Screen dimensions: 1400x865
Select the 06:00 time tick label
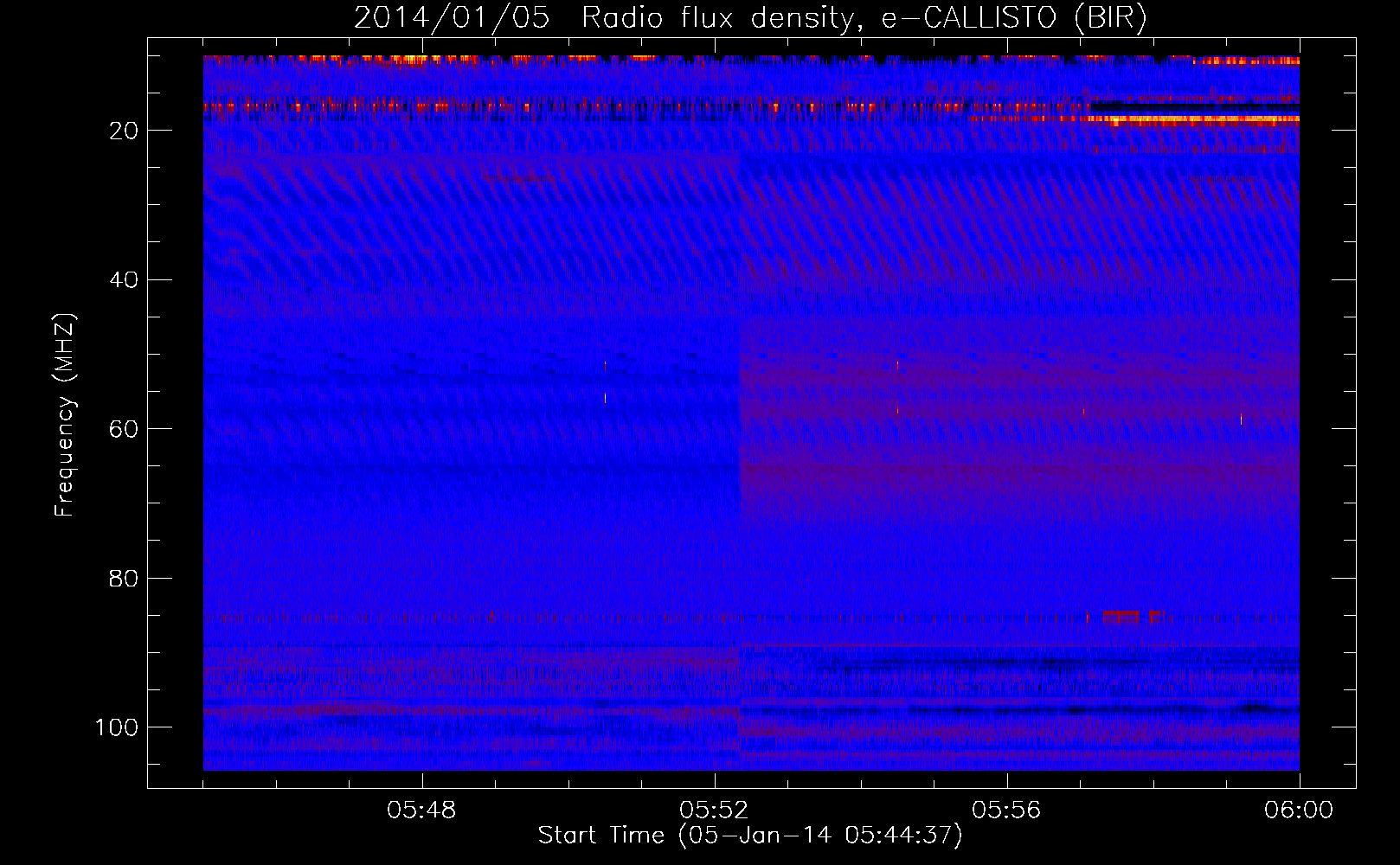click(1299, 811)
